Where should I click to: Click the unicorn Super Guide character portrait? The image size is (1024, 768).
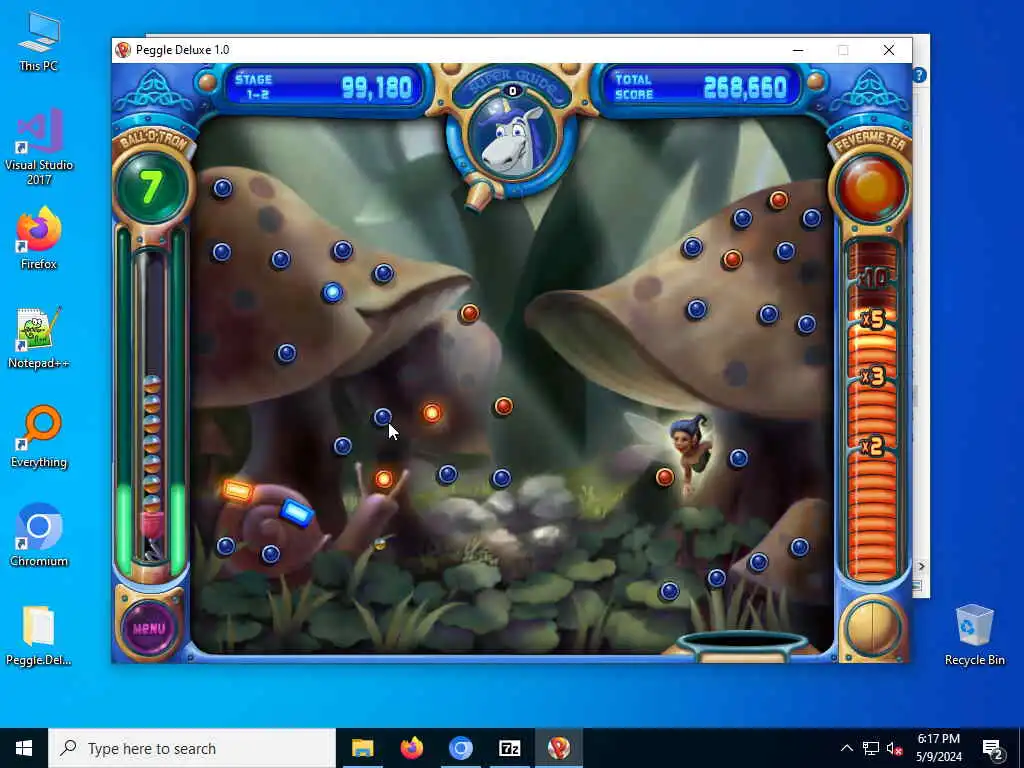(x=513, y=137)
